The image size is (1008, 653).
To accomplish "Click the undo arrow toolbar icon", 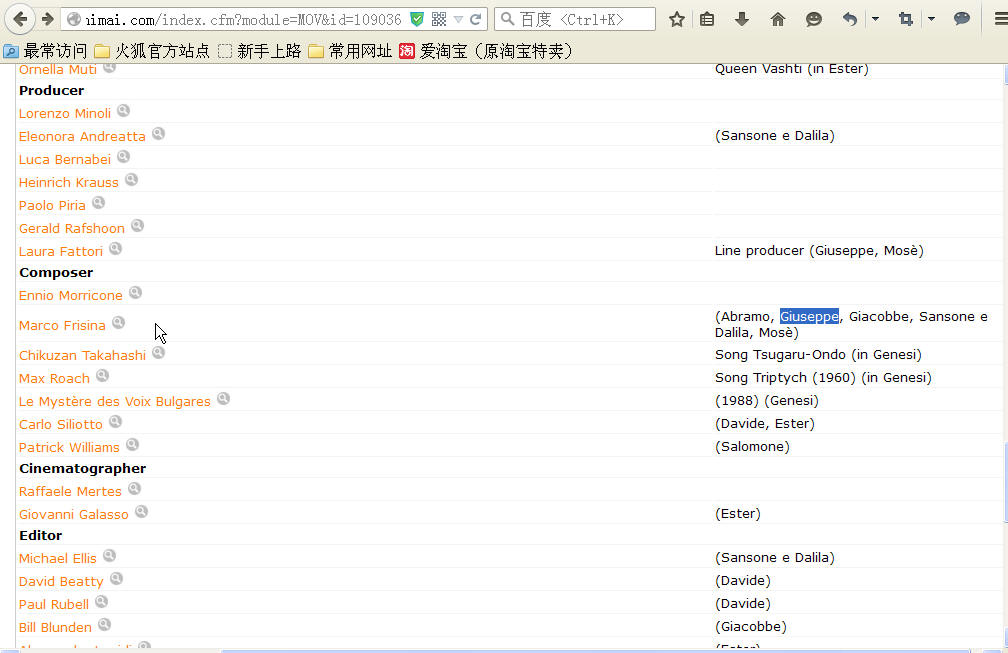I will coord(850,19).
